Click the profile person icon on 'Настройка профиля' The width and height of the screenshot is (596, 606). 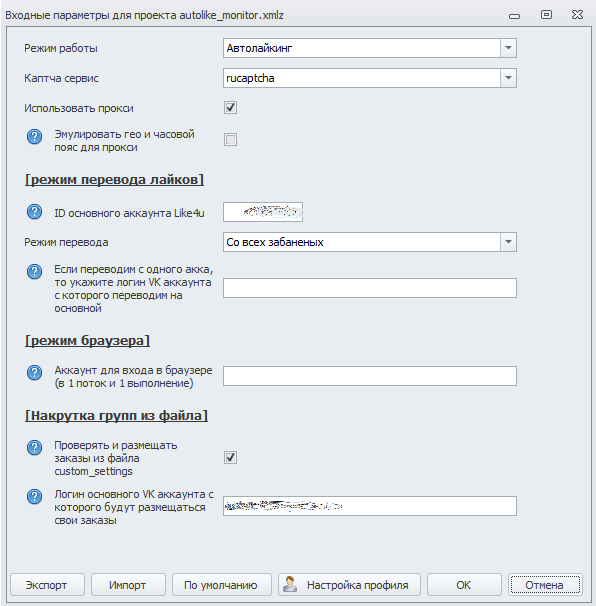(x=290, y=584)
